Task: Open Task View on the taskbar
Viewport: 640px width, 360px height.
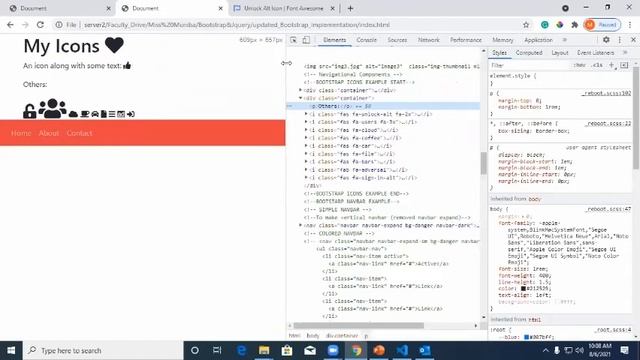Action: pos(217,350)
